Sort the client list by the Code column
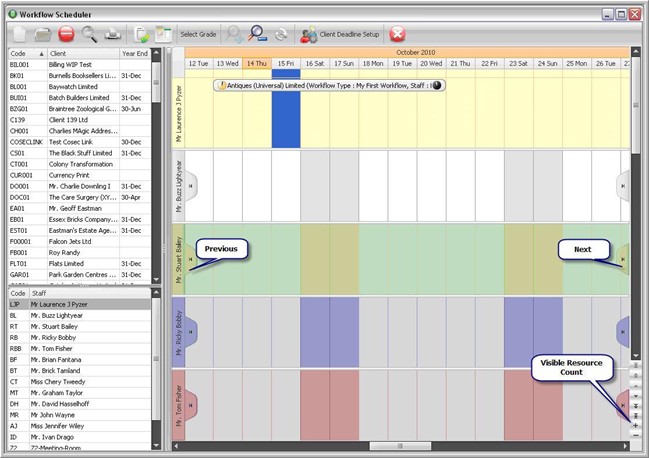Screen dimensions: 649x458 pos(27,53)
